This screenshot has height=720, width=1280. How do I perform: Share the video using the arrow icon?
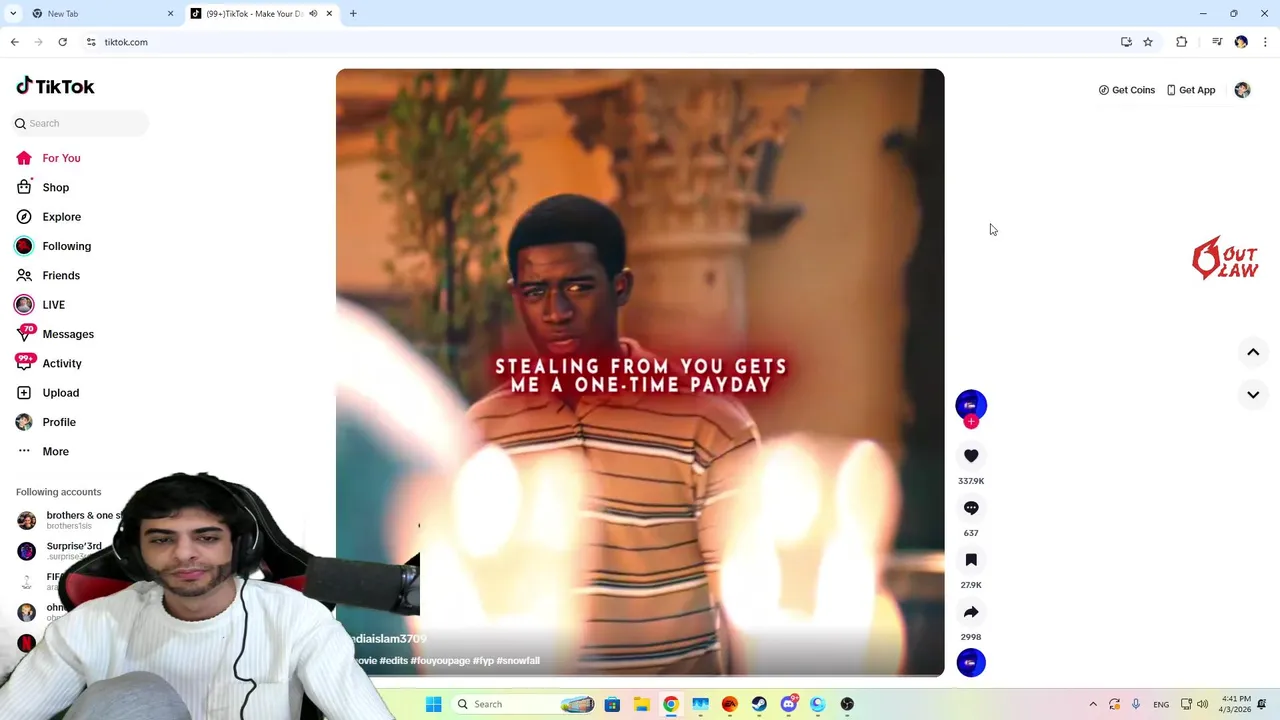[x=971, y=612]
